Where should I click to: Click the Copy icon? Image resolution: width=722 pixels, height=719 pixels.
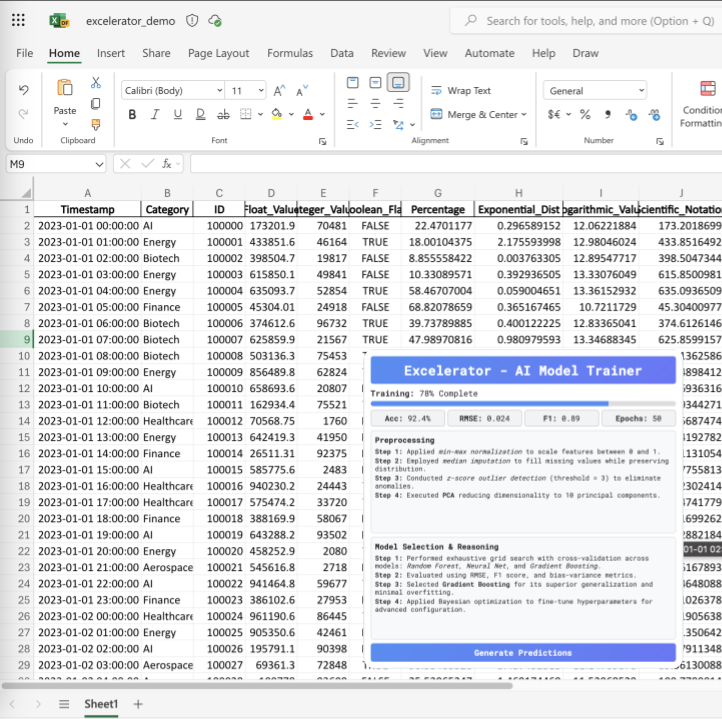click(x=96, y=104)
